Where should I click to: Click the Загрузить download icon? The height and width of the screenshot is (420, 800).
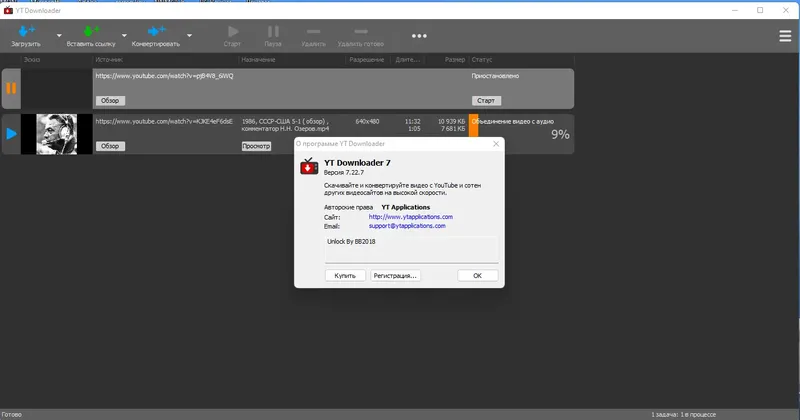coord(26,32)
